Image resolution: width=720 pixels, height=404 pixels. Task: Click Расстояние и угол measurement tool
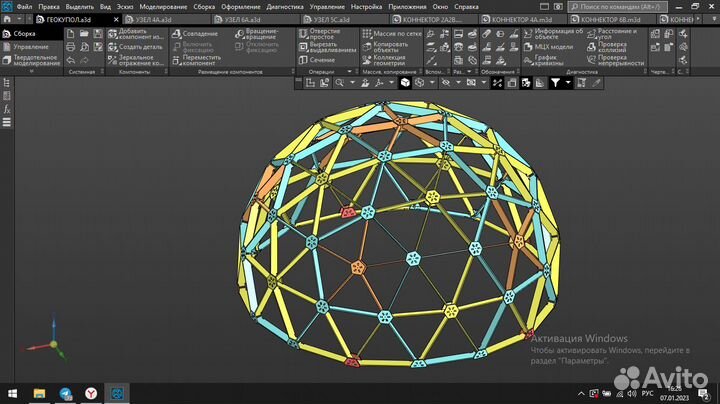(x=612, y=34)
